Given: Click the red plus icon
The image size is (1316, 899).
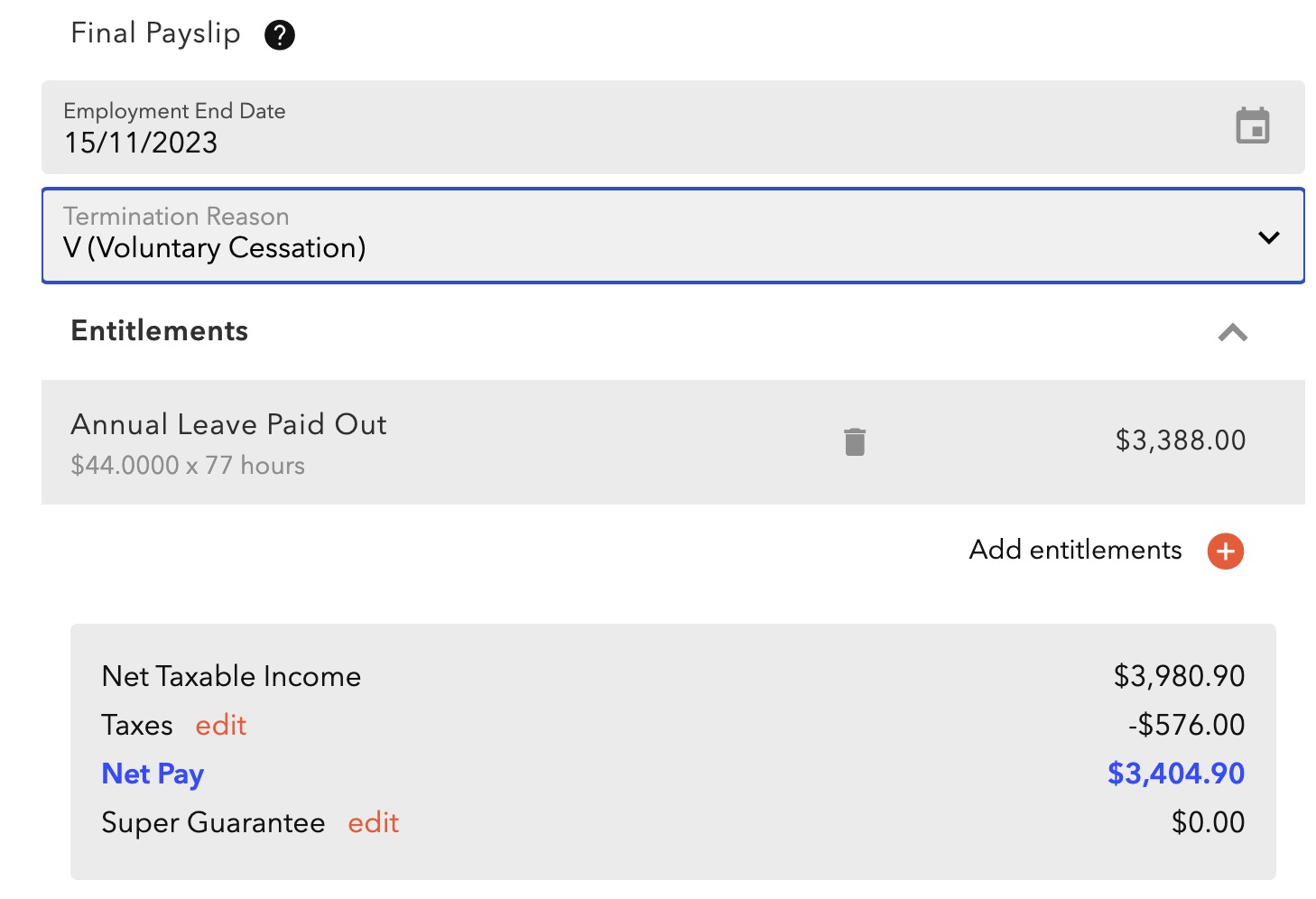Looking at the screenshot, I should [x=1225, y=551].
